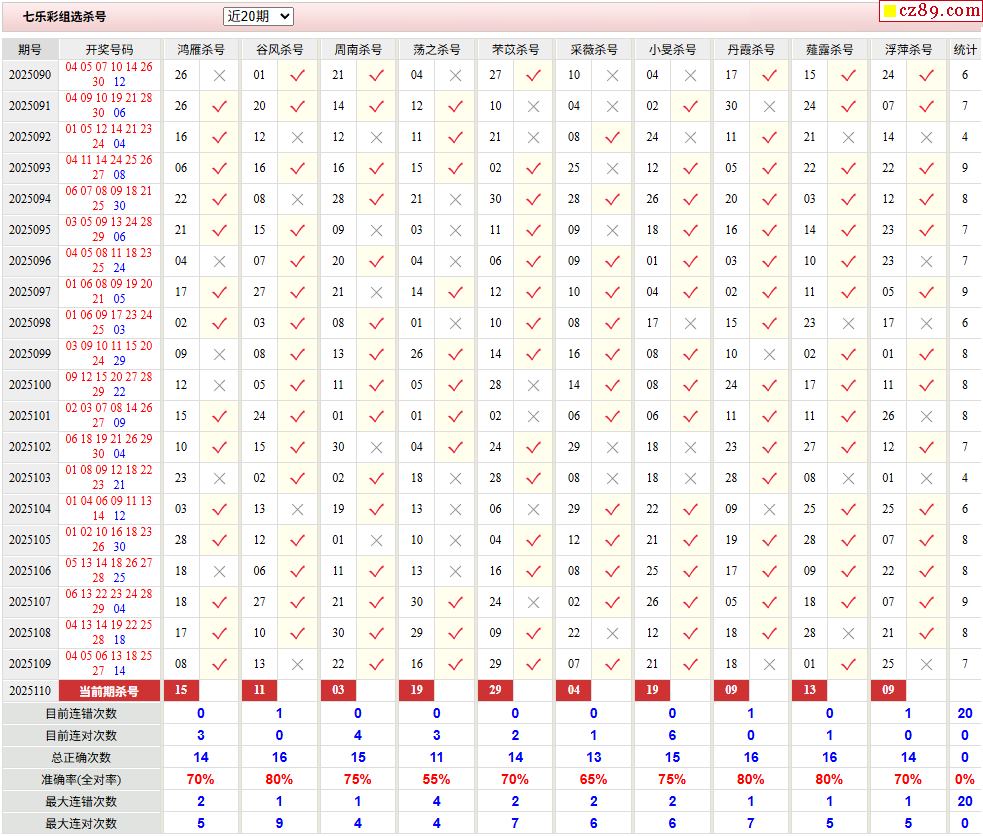This screenshot has width=983, height=836.
Task: Click the check mark for 鸿雁杀号 in row 2025091
Action: (219, 107)
